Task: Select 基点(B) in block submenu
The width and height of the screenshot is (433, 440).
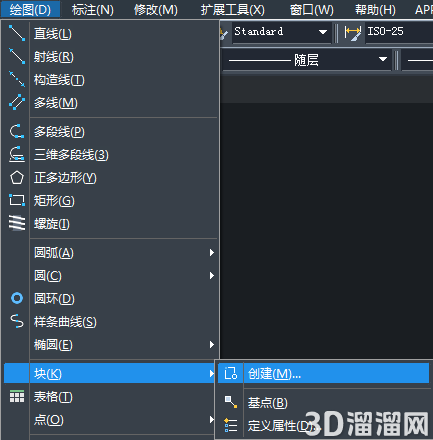Action: (323, 402)
